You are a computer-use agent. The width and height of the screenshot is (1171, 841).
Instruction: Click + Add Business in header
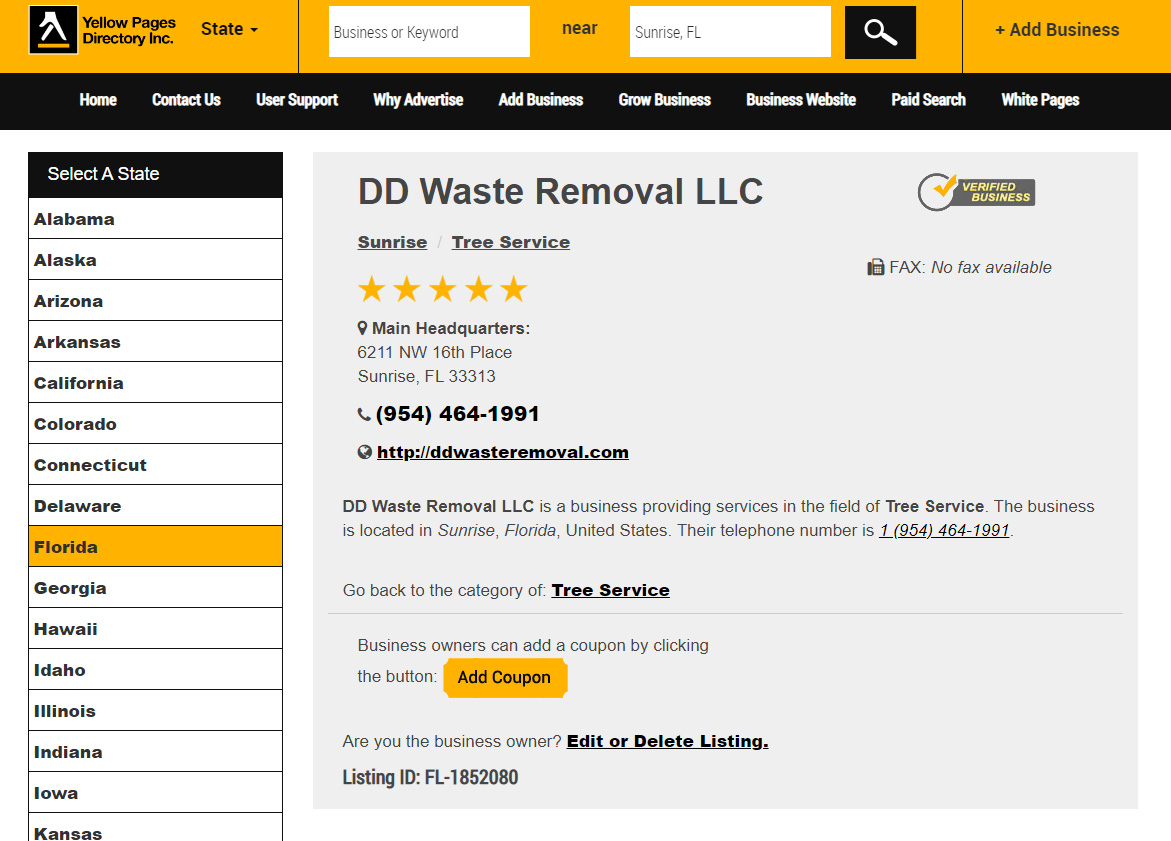(1057, 30)
